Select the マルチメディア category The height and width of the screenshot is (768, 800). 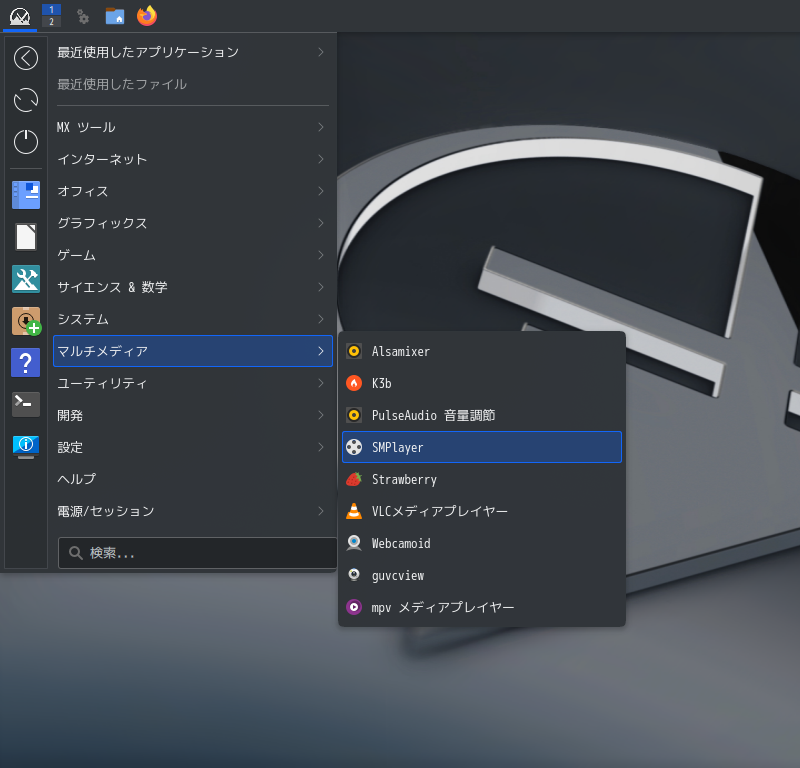(193, 351)
